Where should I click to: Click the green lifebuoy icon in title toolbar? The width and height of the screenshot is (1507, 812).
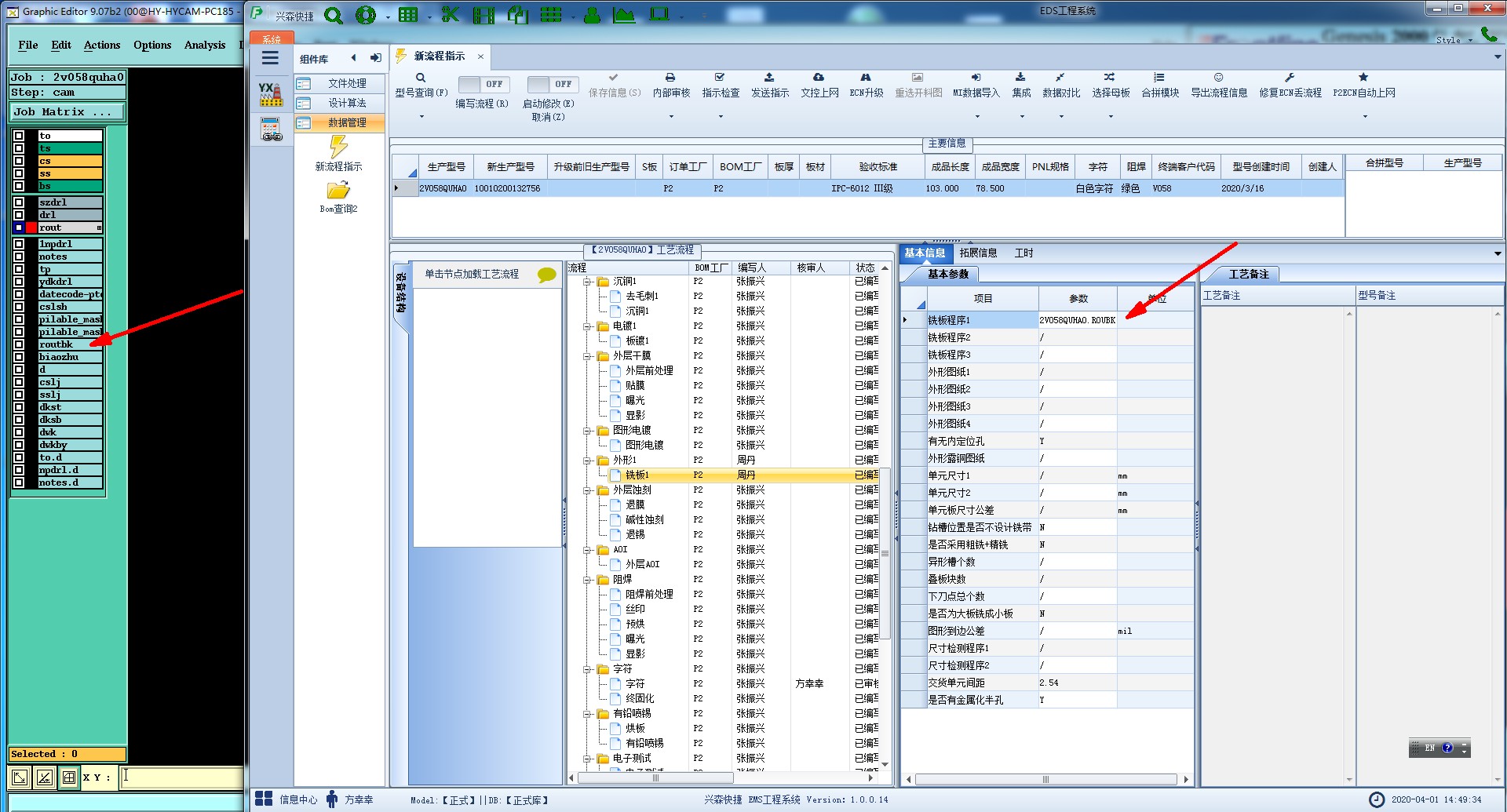366,15
